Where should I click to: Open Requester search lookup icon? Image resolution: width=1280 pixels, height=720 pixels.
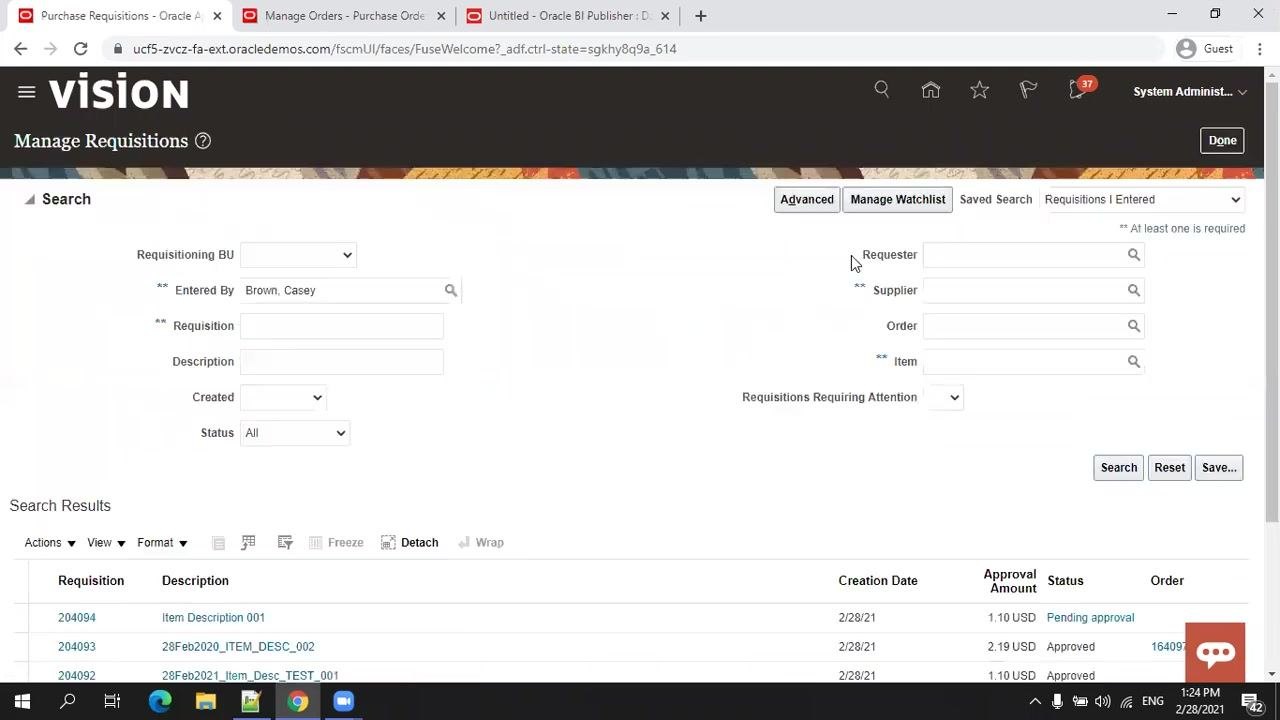pyautogui.click(x=1133, y=255)
